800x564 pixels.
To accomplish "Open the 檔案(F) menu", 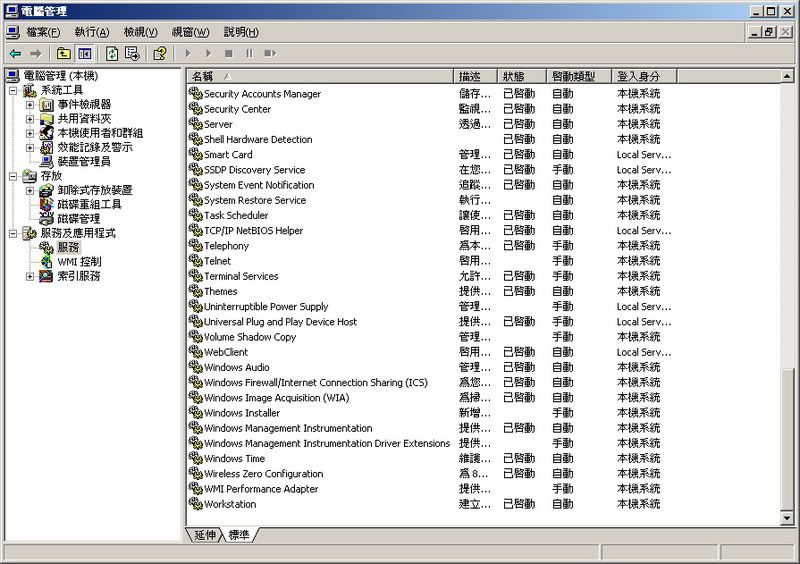I will tap(43, 32).
